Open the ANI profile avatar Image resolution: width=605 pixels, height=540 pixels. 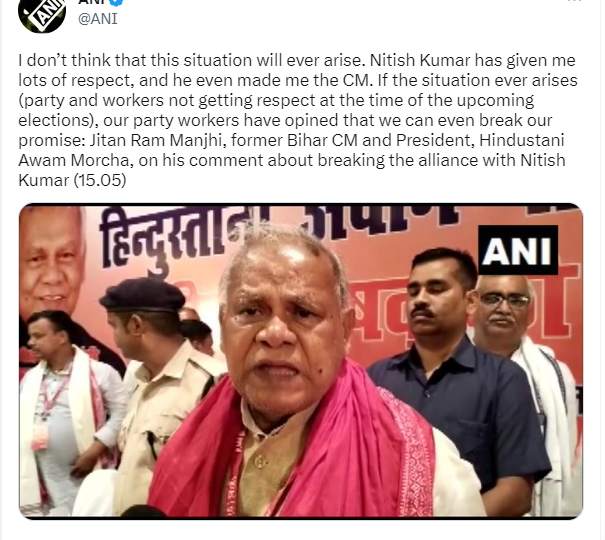[42, 15]
